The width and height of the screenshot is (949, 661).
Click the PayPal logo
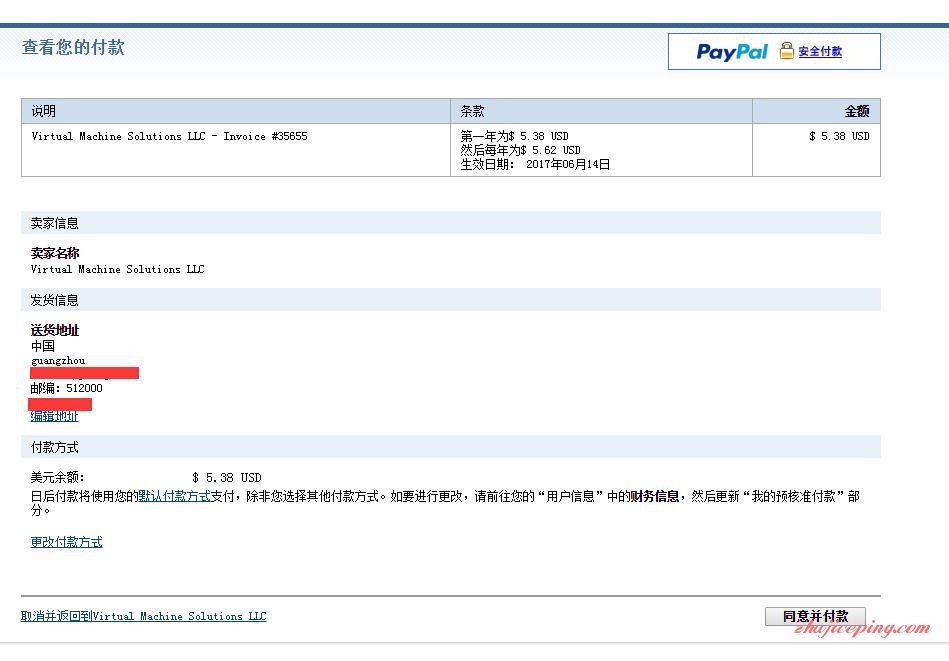(x=732, y=52)
